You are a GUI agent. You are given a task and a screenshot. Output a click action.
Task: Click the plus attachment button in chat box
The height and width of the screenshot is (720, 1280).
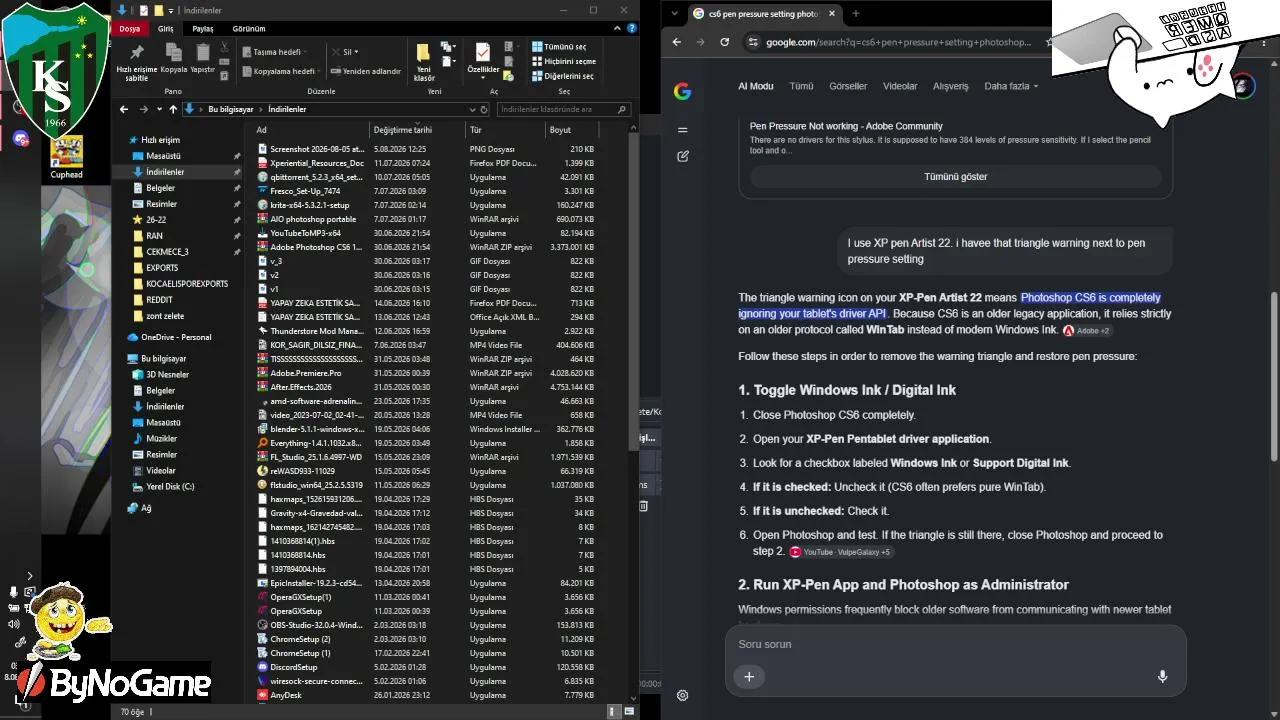pyautogui.click(x=749, y=676)
